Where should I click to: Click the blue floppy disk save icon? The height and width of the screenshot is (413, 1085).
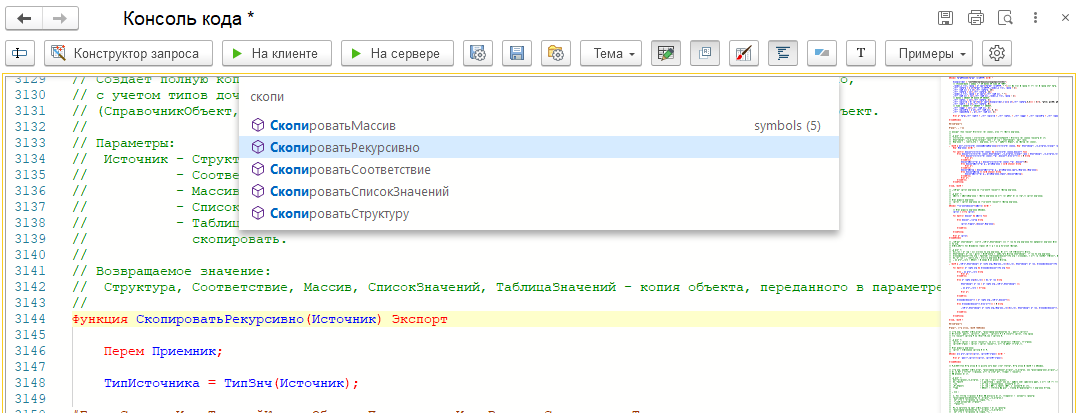click(516, 53)
